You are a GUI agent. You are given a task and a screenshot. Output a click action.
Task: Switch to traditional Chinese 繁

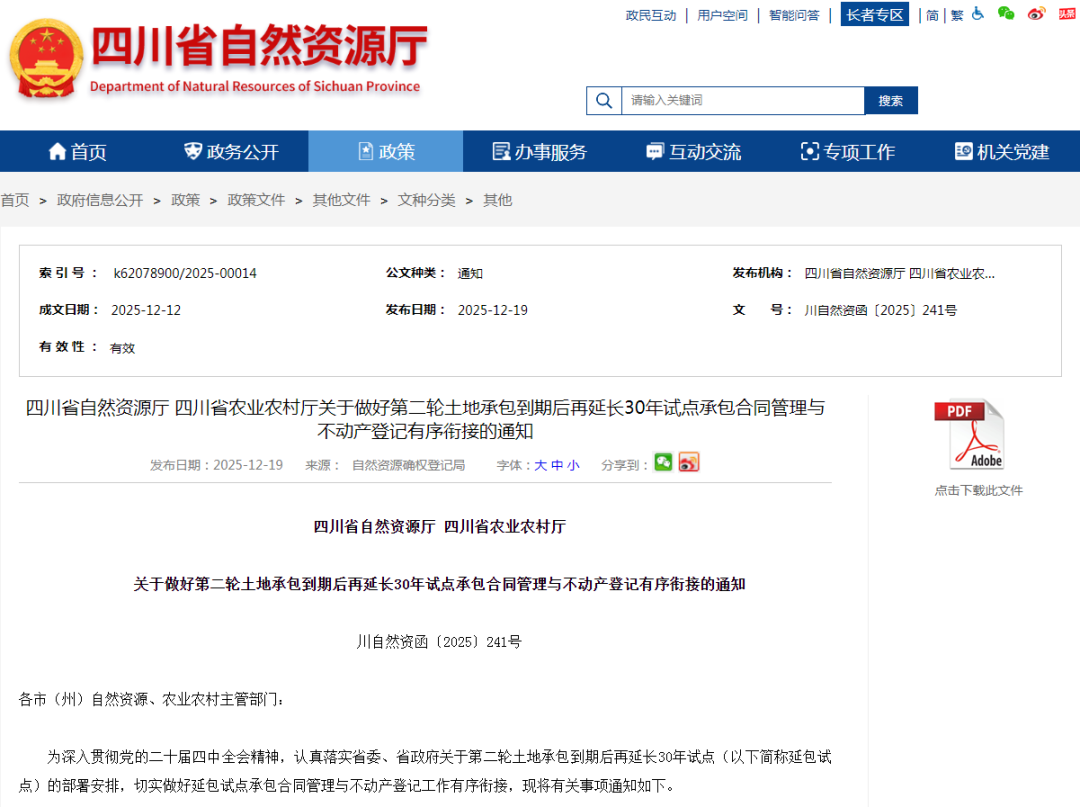tap(957, 15)
